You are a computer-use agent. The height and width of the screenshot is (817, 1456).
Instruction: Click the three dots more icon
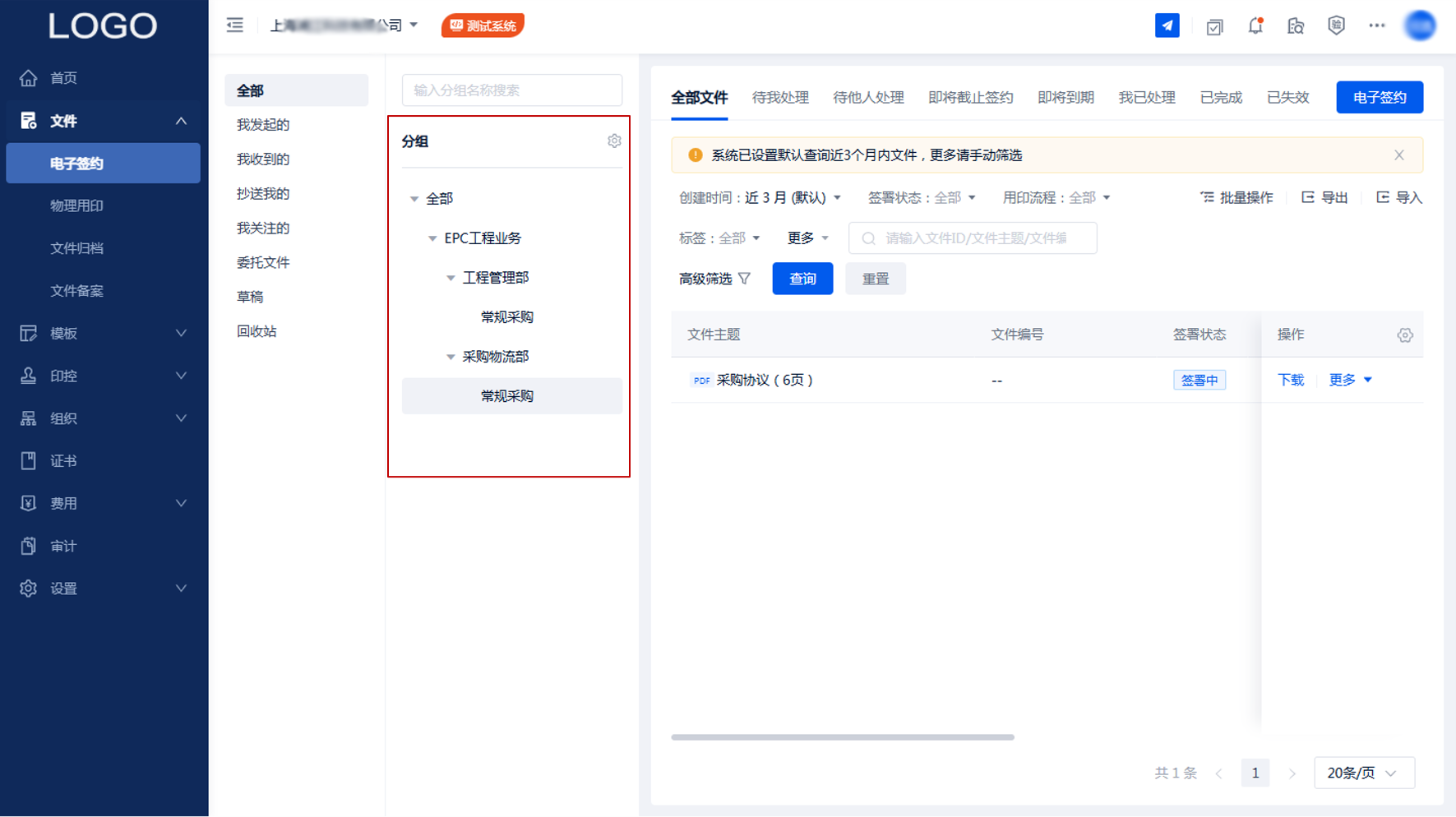[x=1376, y=25]
